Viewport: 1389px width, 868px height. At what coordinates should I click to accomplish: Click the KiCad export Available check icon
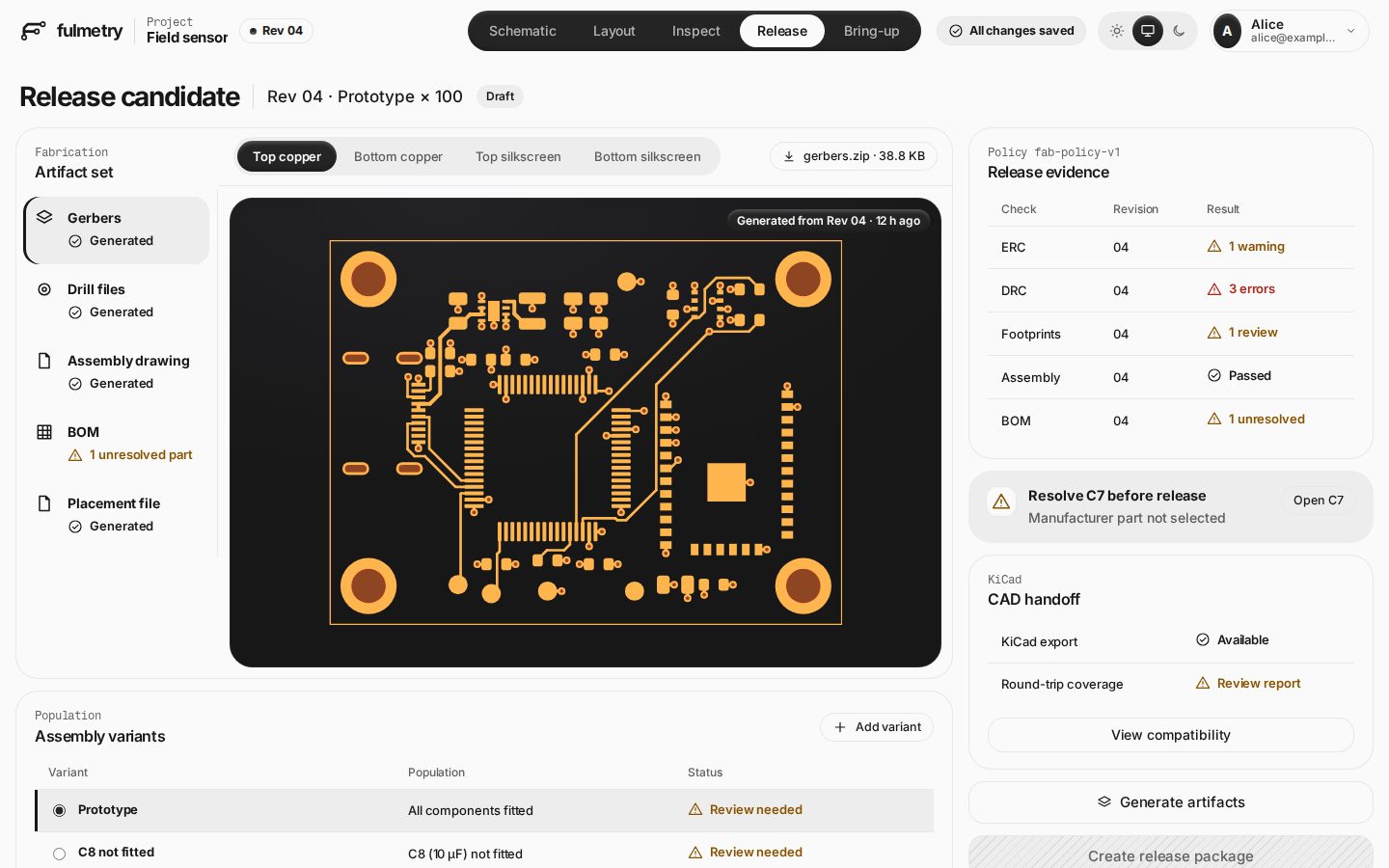[x=1203, y=639]
